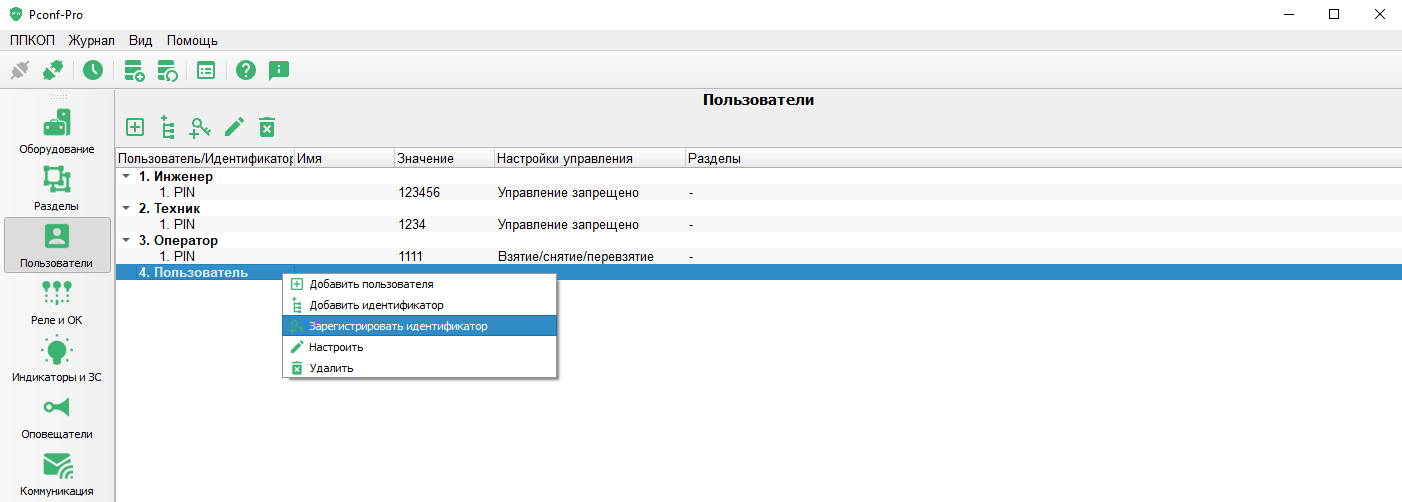Click the connect plug icon in the toolbar
The width and height of the screenshot is (1402, 502).
(x=53, y=70)
